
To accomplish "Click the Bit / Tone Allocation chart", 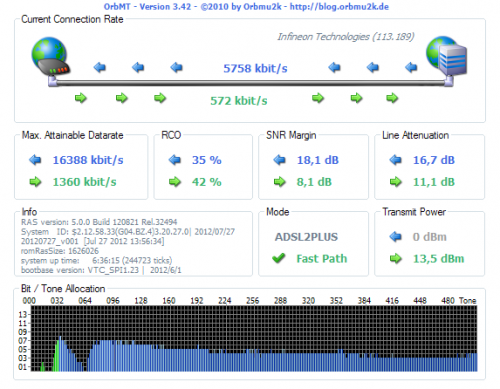I will tap(254, 338).
